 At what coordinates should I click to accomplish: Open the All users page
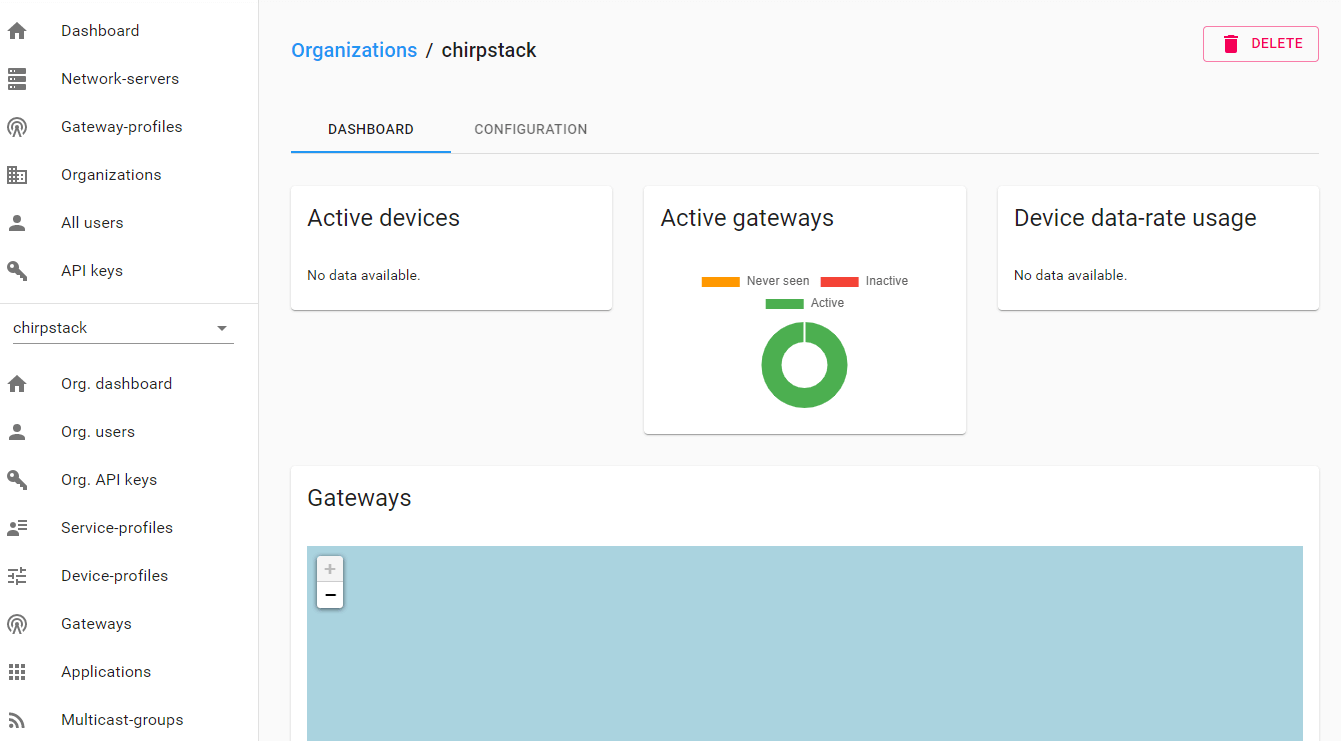[129, 223]
